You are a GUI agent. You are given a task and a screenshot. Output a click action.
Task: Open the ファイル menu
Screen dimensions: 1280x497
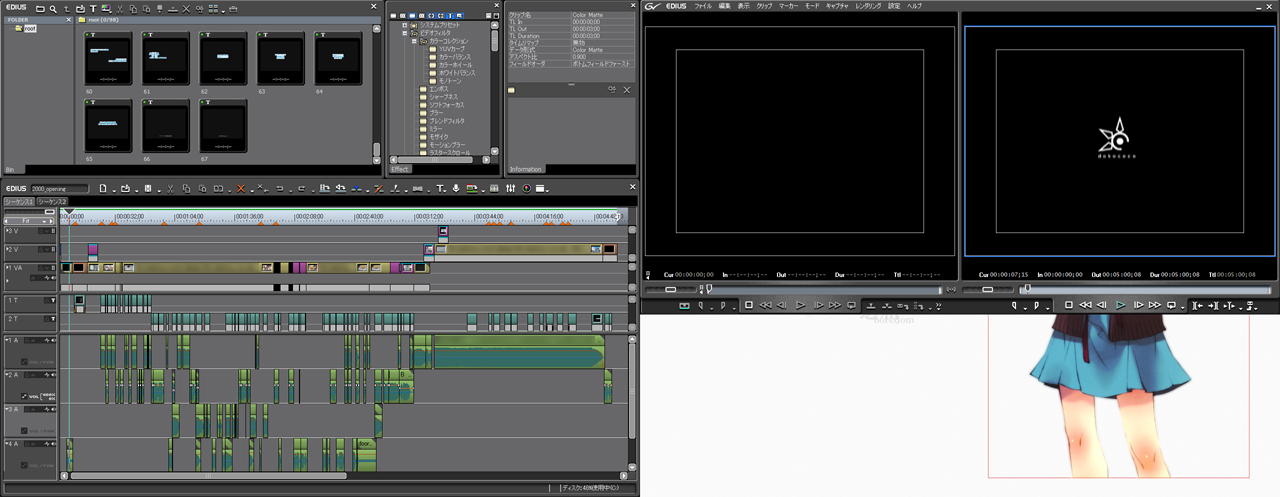[703, 6]
